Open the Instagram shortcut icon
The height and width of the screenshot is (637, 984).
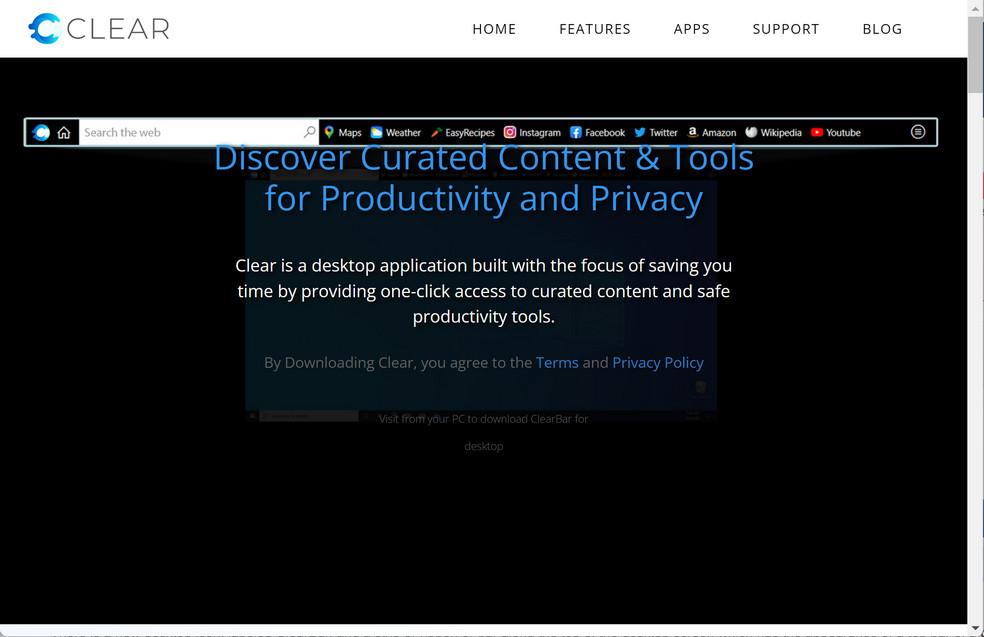coord(510,132)
